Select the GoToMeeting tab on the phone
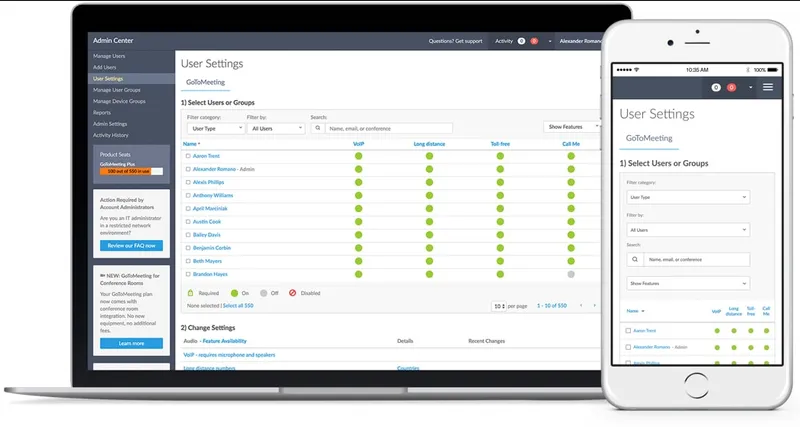The height and width of the screenshot is (427, 800). [649, 138]
